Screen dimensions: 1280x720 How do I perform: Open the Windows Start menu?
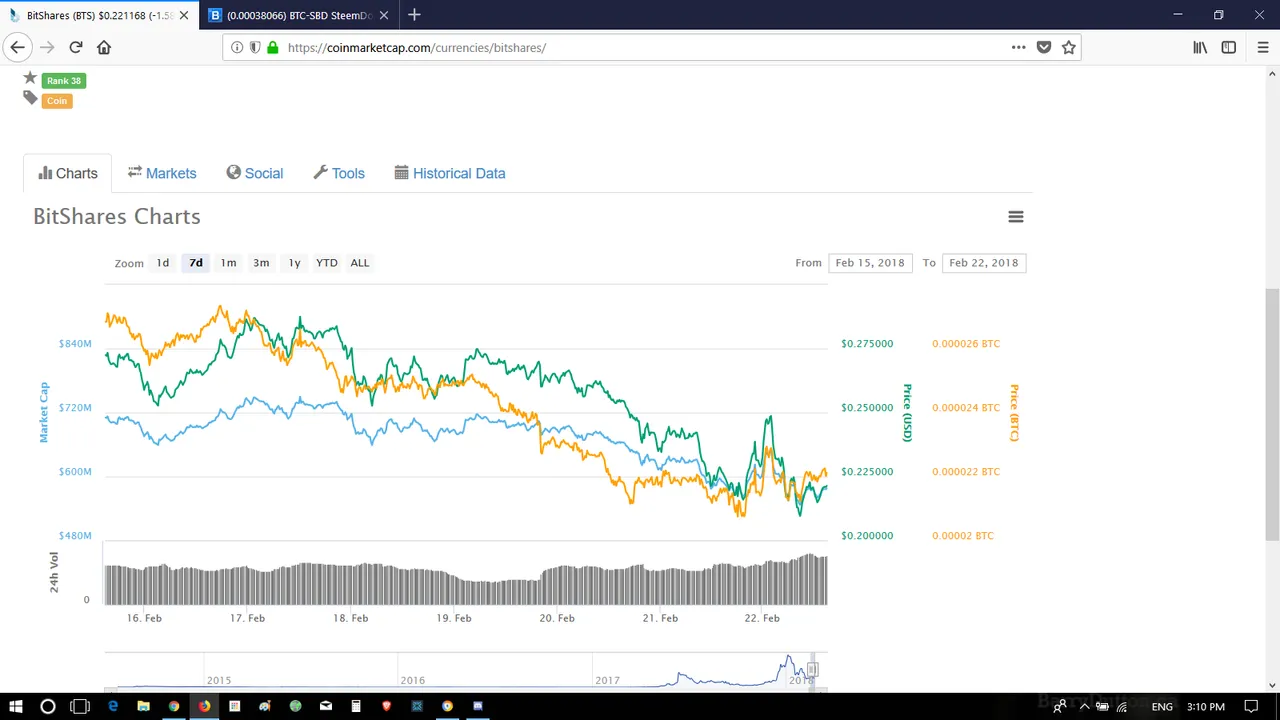[x=16, y=706]
